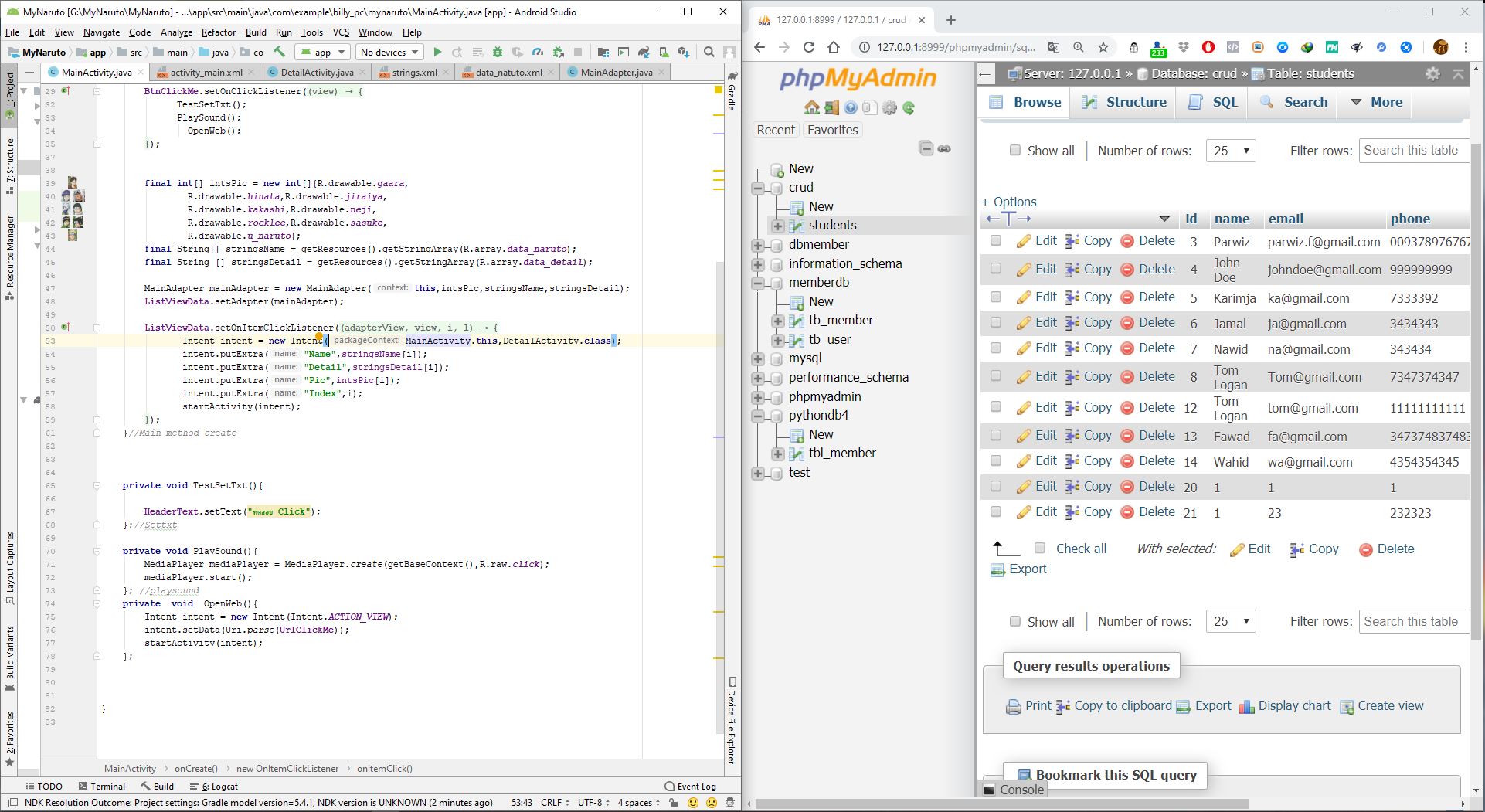Viewport: 1485px width, 812px height.
Task: Select checkbox for row John Doe
Action: click(x=996, y=269)
